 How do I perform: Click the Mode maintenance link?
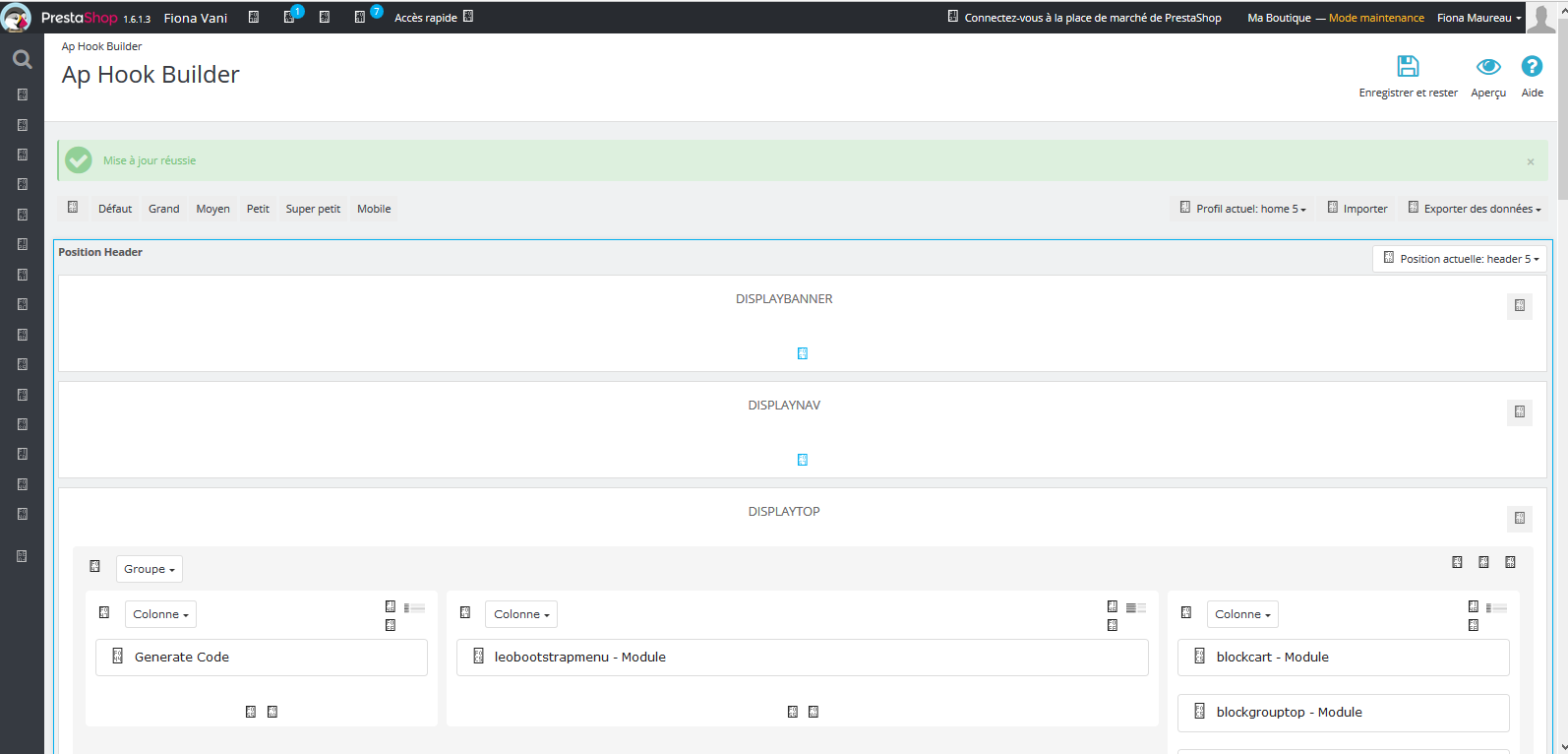[1376, 18]
